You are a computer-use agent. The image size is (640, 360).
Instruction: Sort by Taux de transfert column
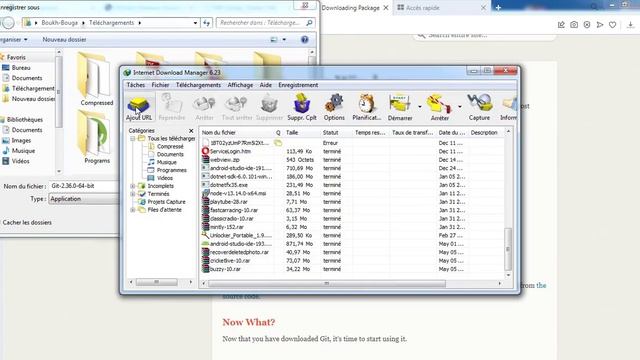[x=412, y=133]
